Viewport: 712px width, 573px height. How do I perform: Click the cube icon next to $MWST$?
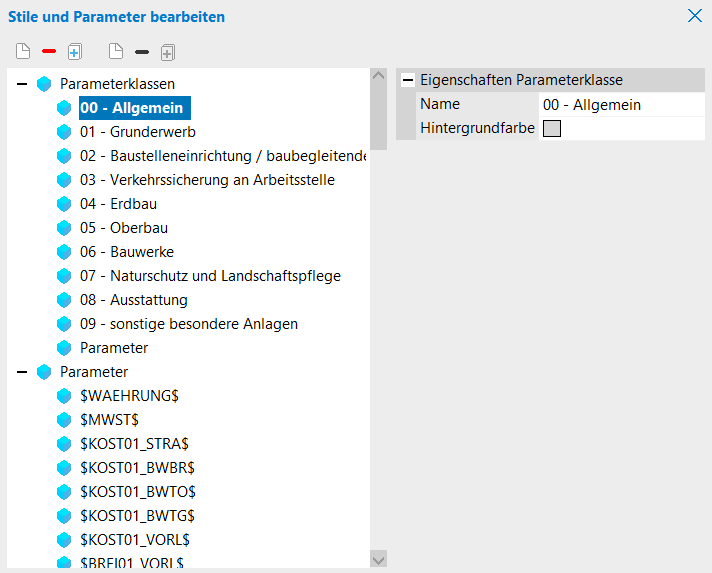64,420
